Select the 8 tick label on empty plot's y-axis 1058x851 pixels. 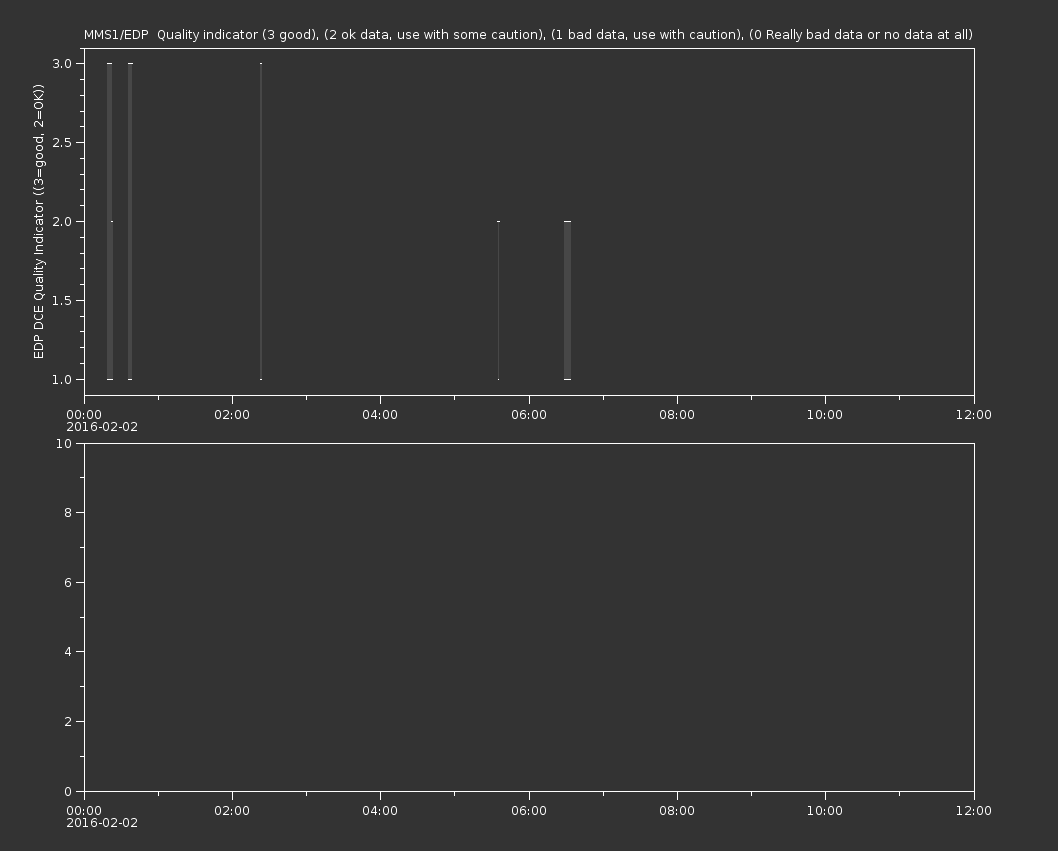click(x=68, y=513)
